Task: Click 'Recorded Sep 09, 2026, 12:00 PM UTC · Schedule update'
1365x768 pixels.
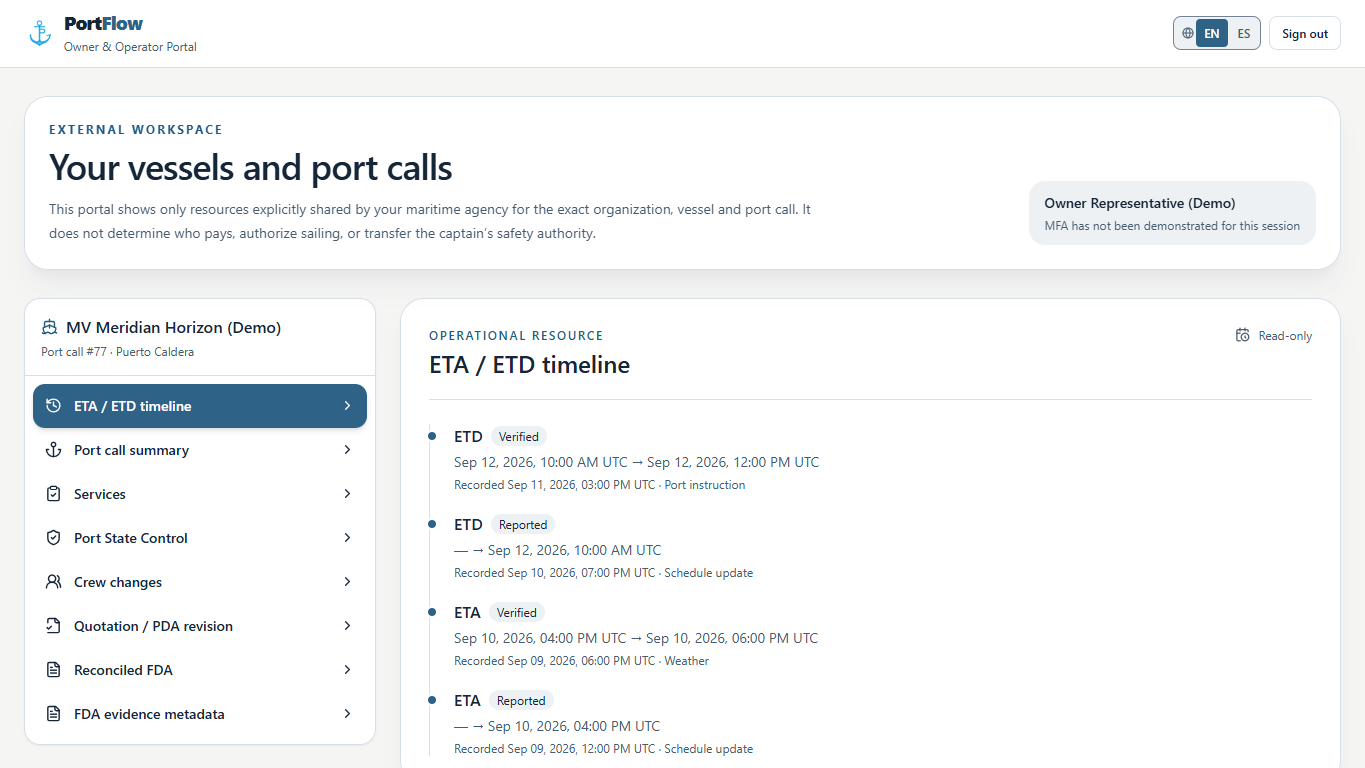Action: pos(603,749)
